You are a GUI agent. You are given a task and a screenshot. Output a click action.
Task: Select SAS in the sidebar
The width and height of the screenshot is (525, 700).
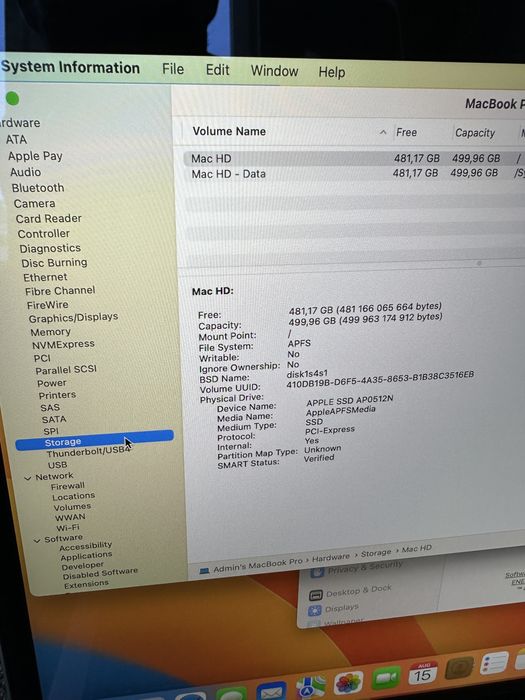pyautogui.click(x=50, y=408)
